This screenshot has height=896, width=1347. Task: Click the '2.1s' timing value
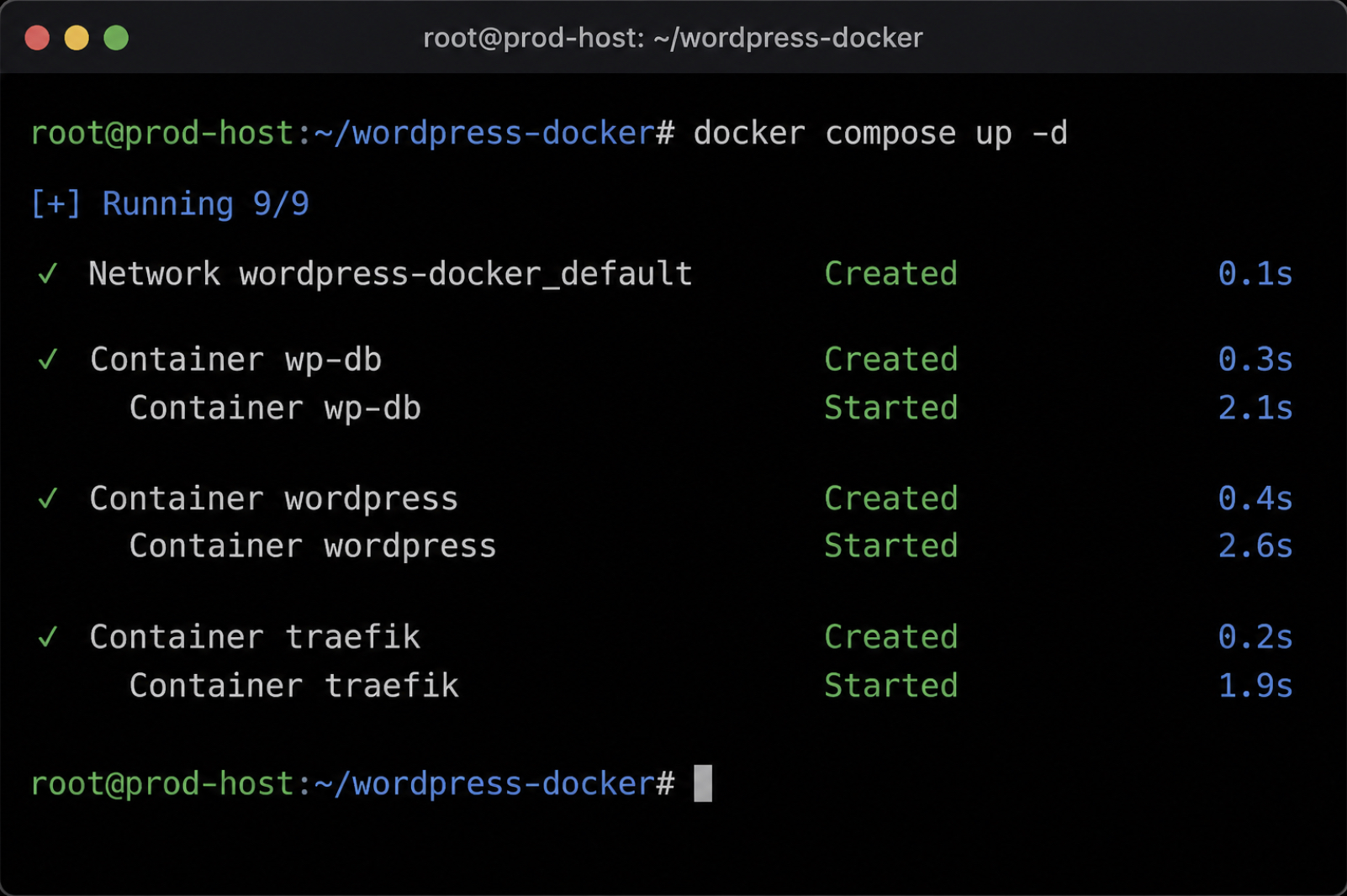coord(1255,408)
